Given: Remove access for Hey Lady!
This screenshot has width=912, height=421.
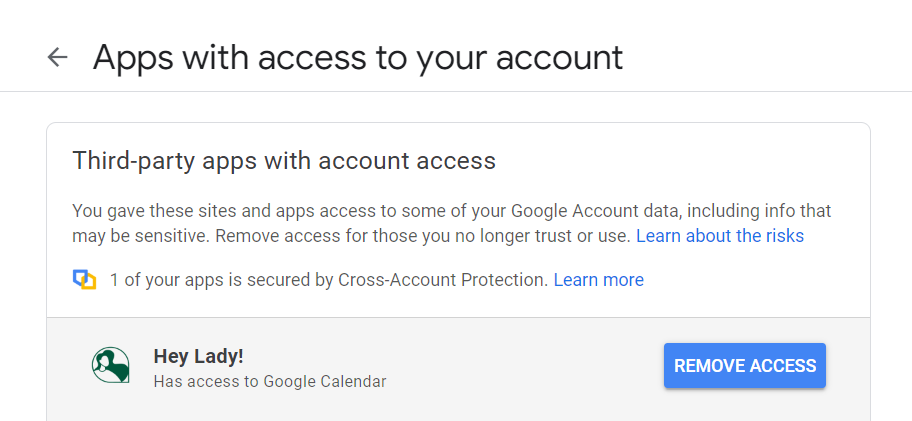Looking at the screenshot, I should pos(745,366).
